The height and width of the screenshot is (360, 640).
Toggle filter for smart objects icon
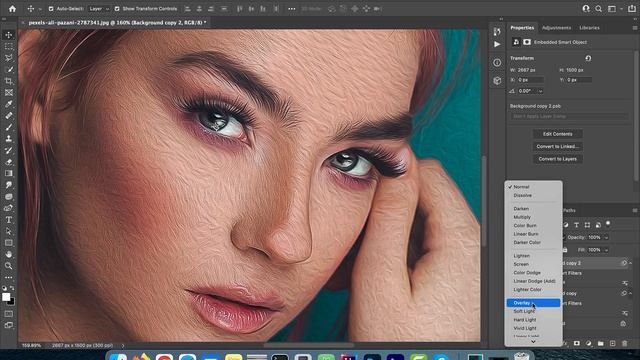pos(598,225)
